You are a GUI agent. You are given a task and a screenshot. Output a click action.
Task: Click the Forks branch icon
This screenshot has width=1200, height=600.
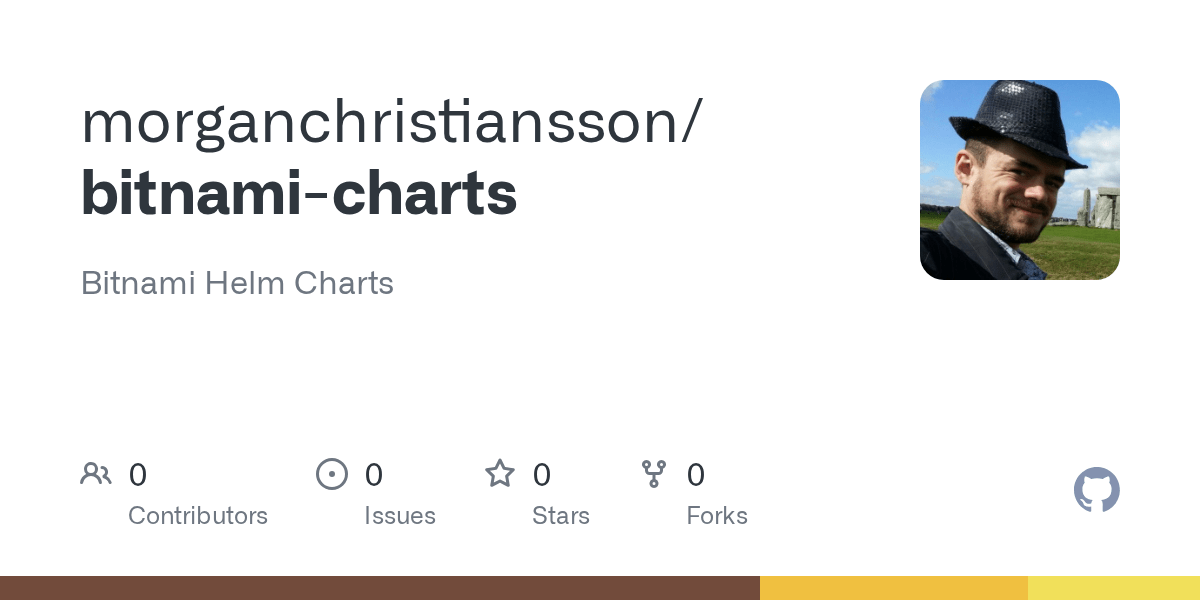tap(654, 474)
